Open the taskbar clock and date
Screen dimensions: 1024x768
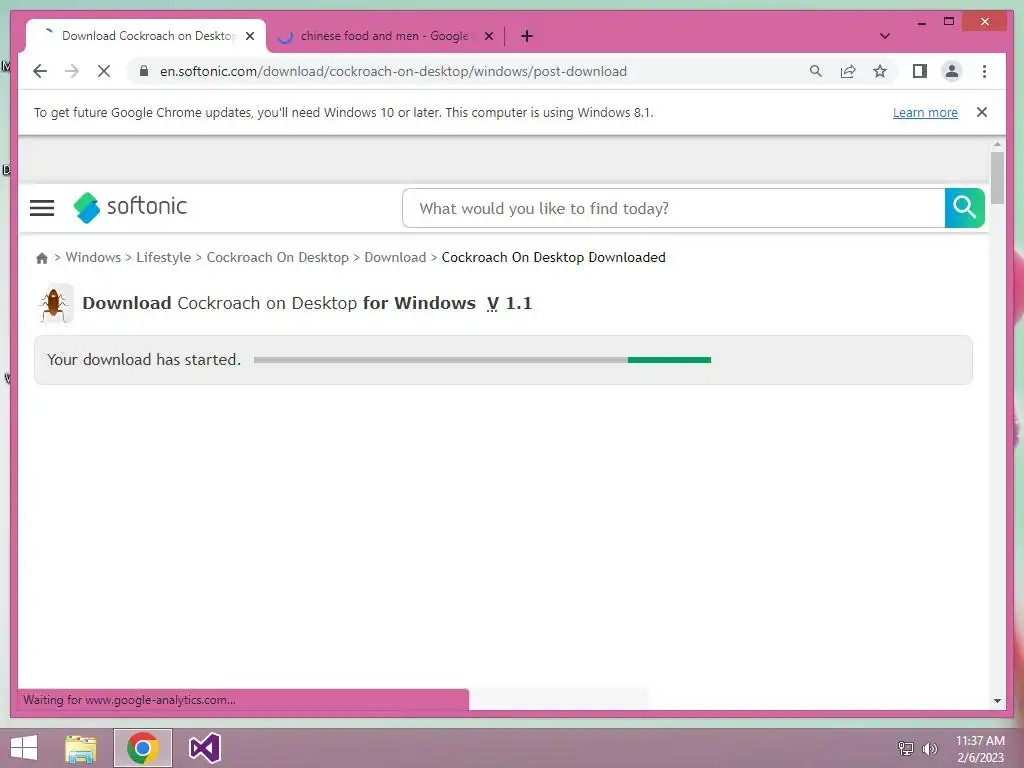tap(980, 749)
